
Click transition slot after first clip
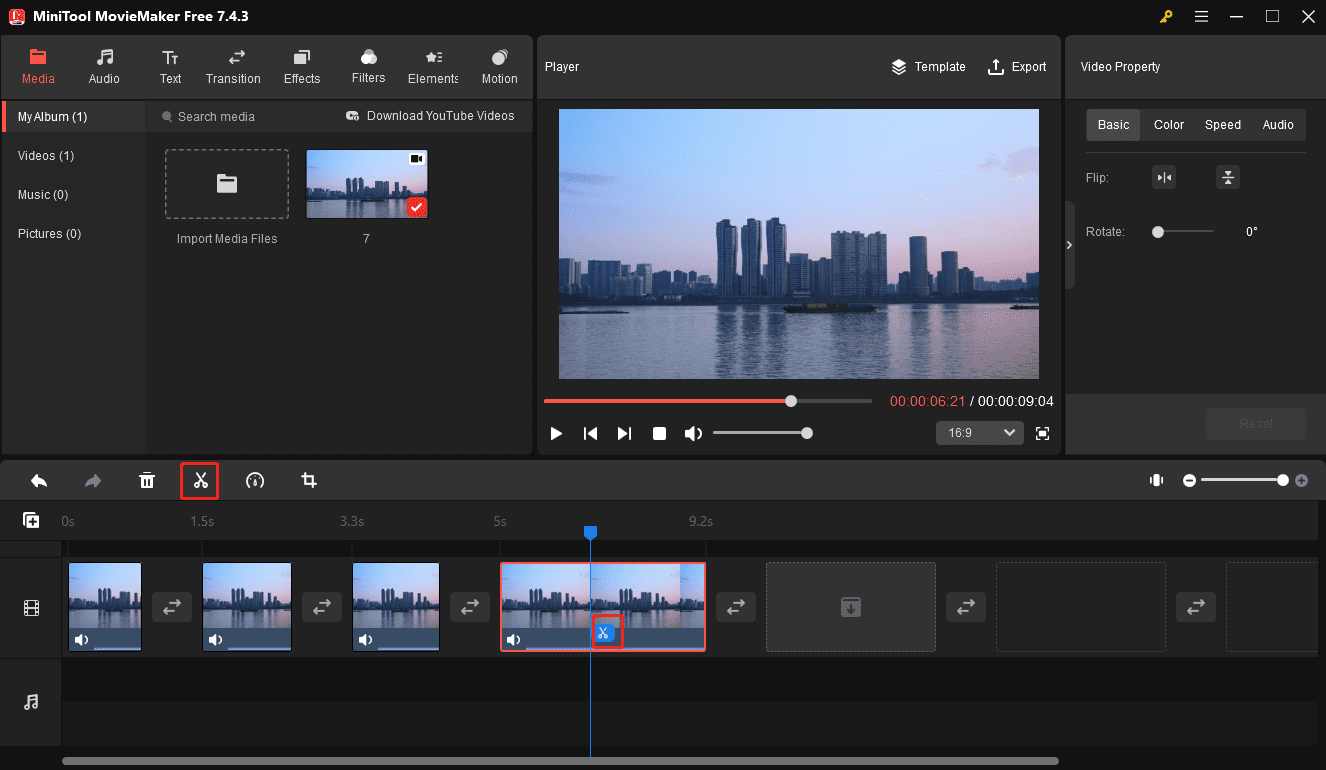click(172, 607)
